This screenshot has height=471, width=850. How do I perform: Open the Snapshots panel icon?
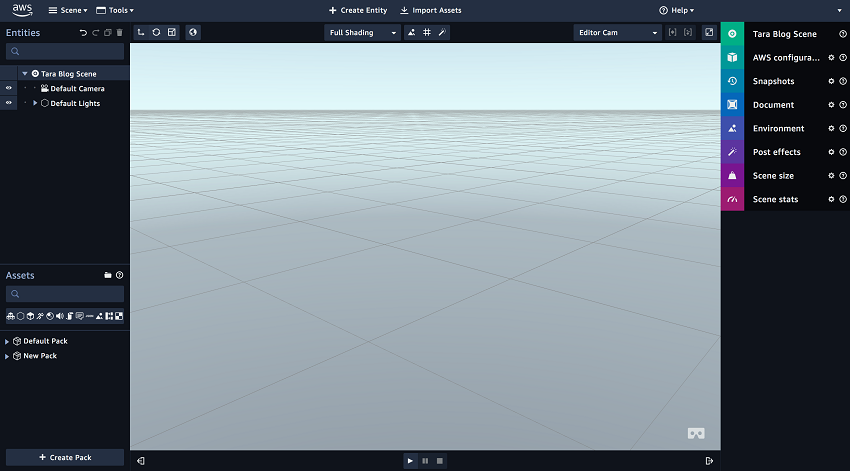click(732, 81)
